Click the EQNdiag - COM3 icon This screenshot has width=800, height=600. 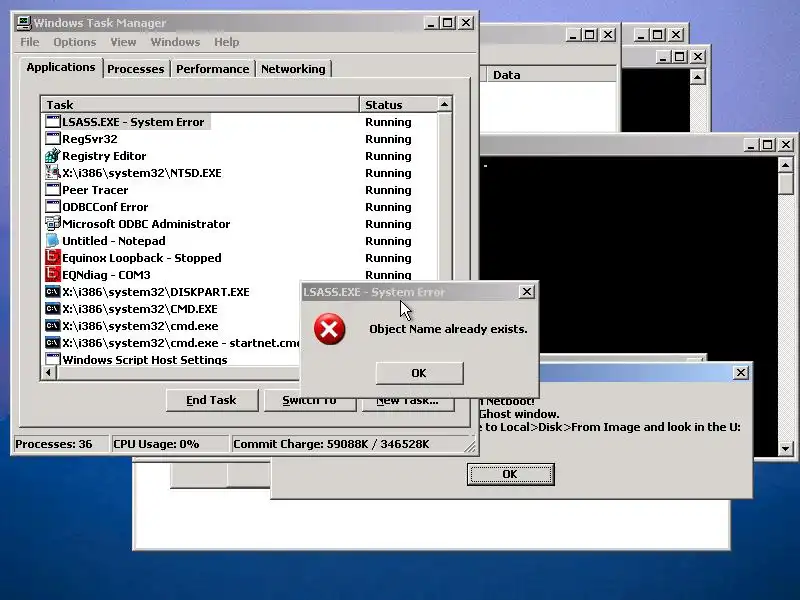pos(53,274)
